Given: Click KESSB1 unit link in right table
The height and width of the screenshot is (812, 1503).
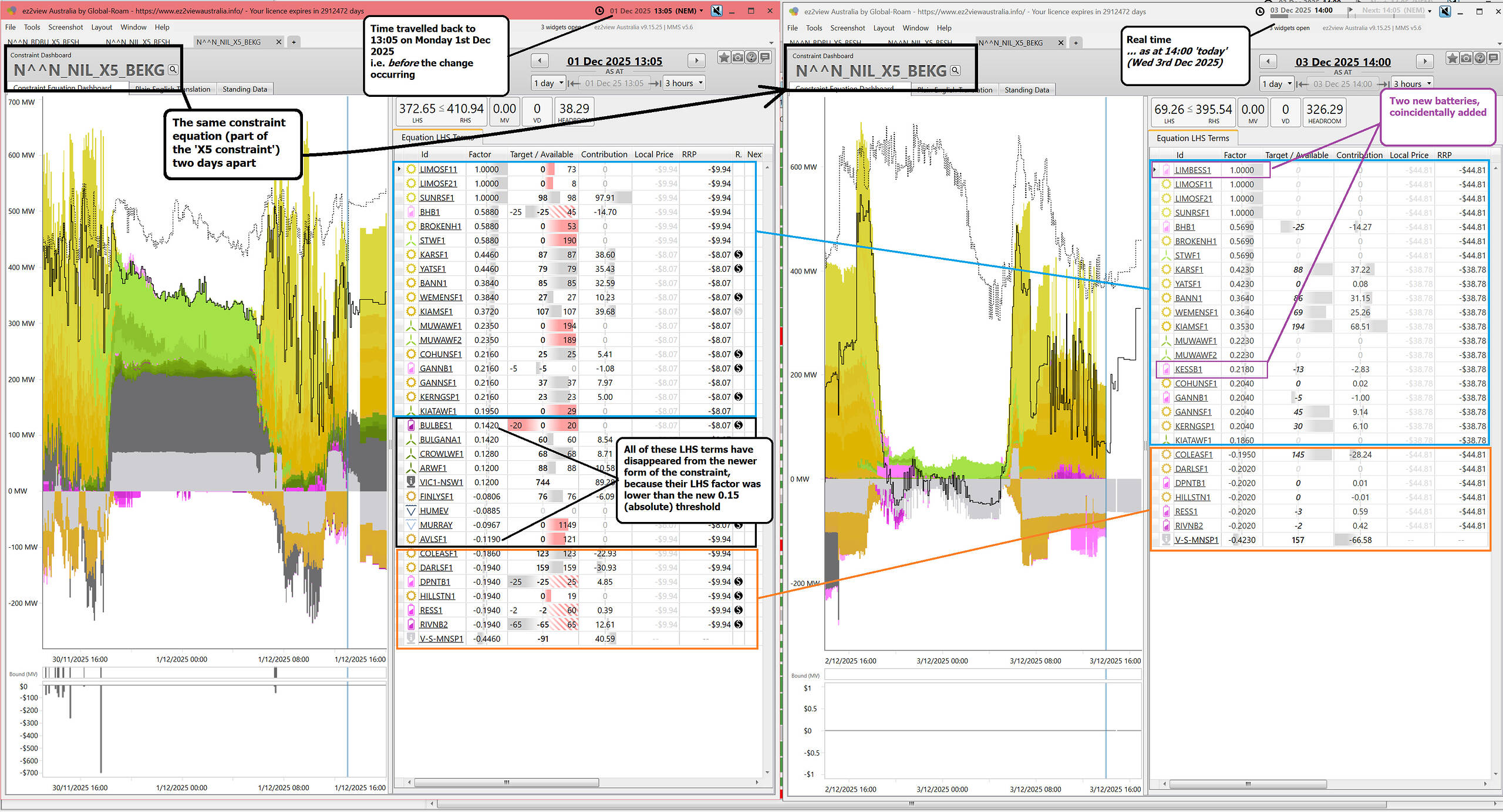Looking at the screenshot, I should [x=1188, y=369].
